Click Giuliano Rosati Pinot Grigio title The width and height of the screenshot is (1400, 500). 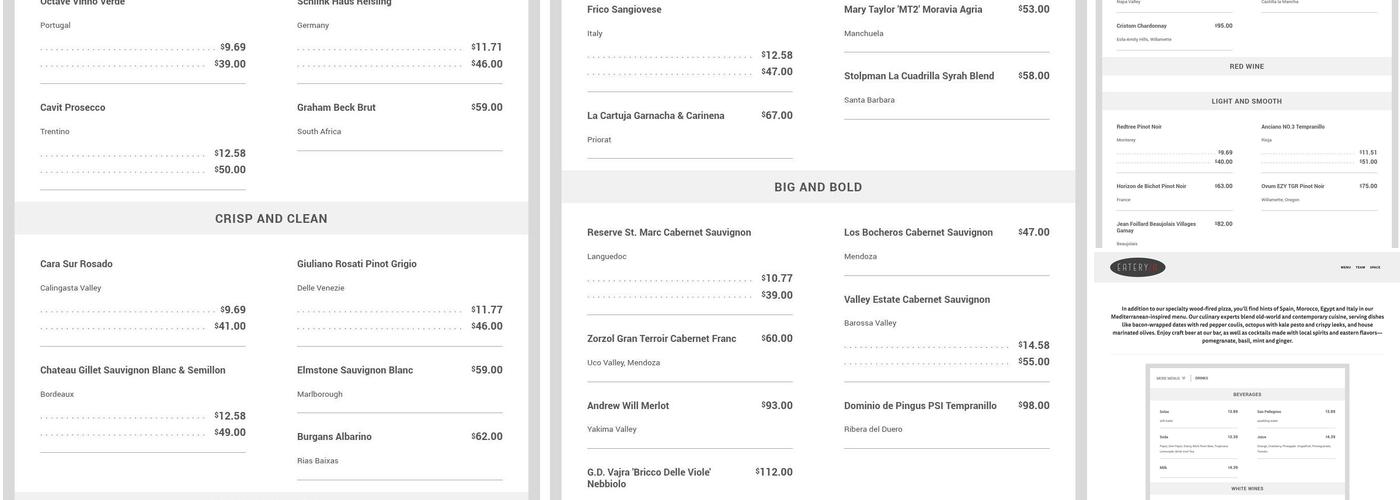click(357, 264)
